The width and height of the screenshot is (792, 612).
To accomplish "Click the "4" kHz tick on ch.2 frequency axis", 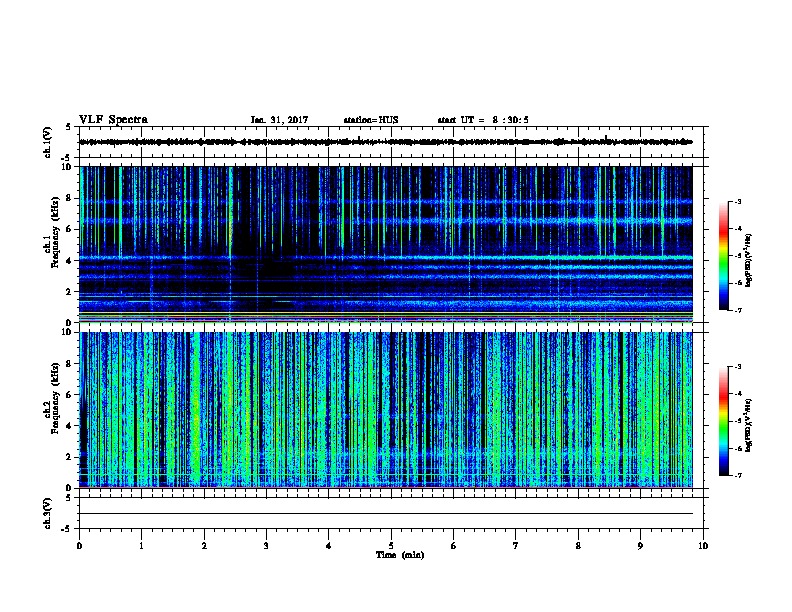I will (71, 426).
